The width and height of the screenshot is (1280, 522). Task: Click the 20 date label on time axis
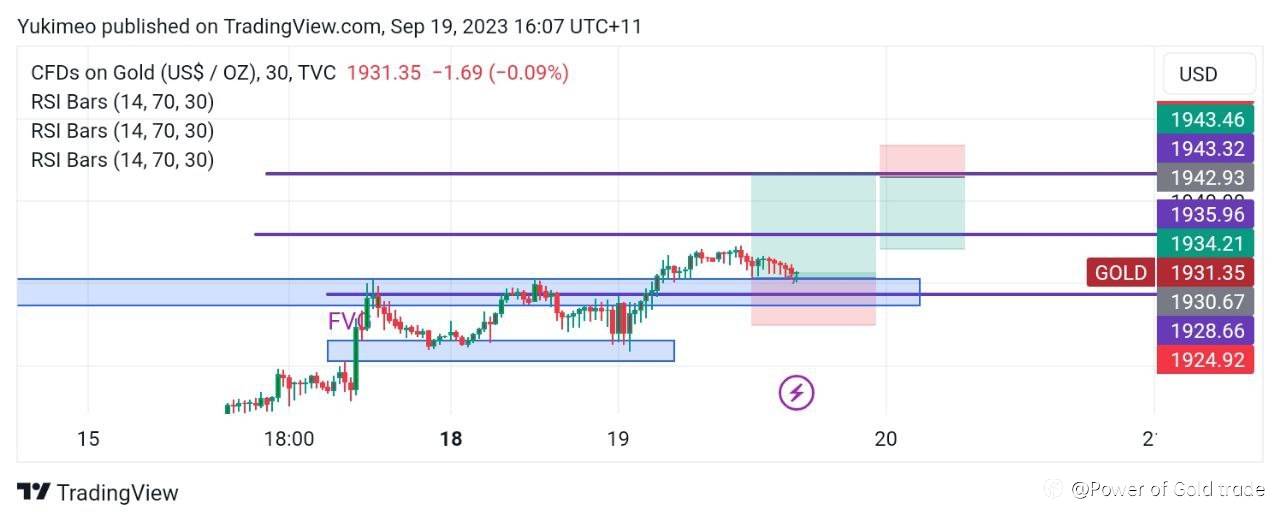pyautogui.click(x=885, y=438)
